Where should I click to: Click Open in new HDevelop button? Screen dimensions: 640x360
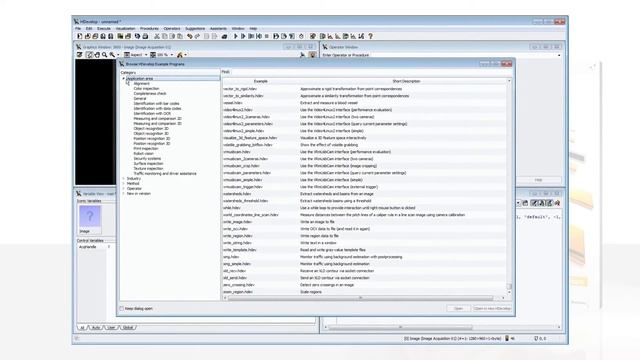pyautogui.click(x=492, y=309)
